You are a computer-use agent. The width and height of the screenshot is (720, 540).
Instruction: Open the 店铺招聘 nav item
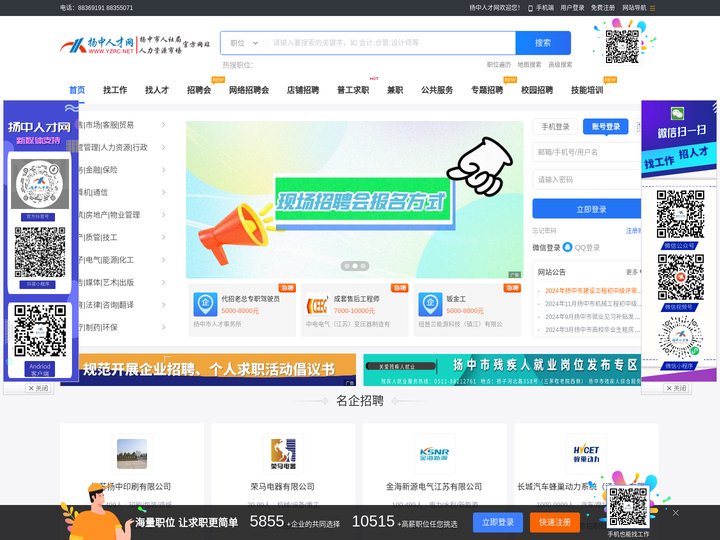click(303, 90)
